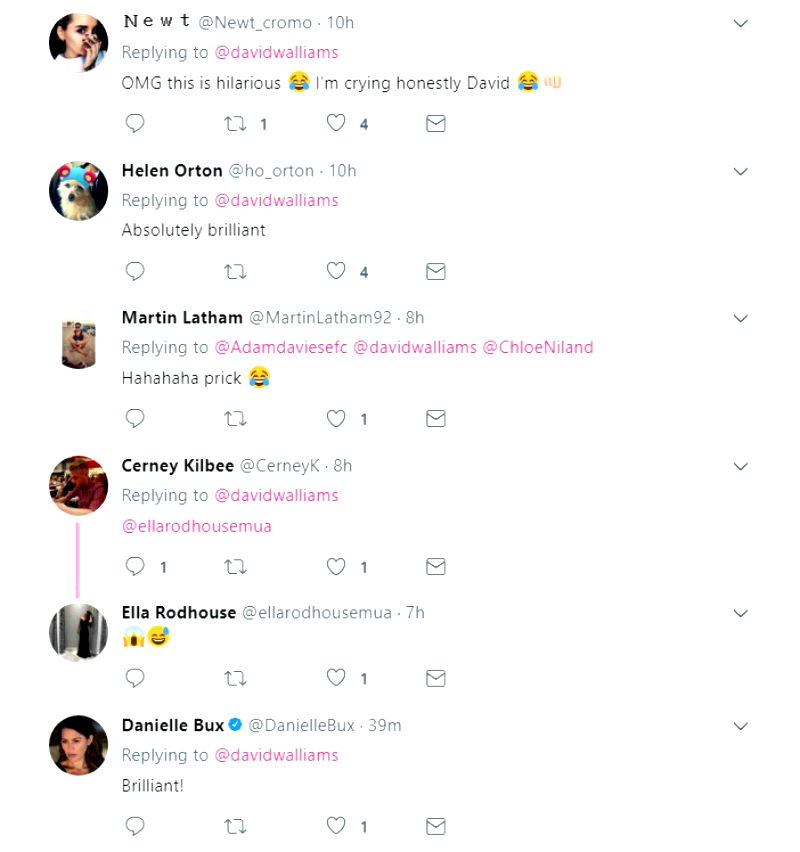
Task: Retweet Cerney Kilbee's tweet
Action: (235, 567)
